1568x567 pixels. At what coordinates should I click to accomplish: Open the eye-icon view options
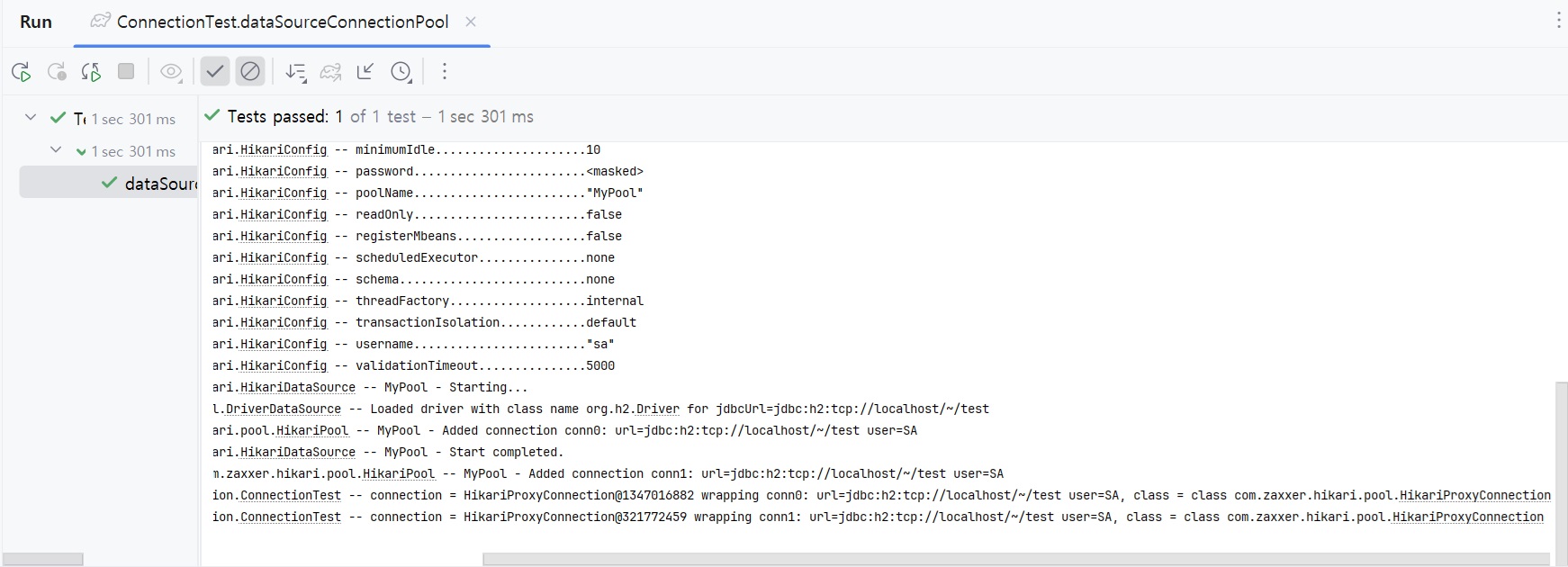170,72
